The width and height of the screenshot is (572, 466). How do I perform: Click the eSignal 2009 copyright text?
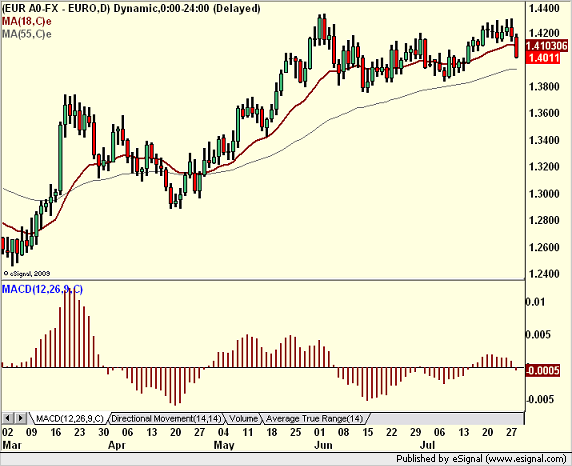click(27, 273)
